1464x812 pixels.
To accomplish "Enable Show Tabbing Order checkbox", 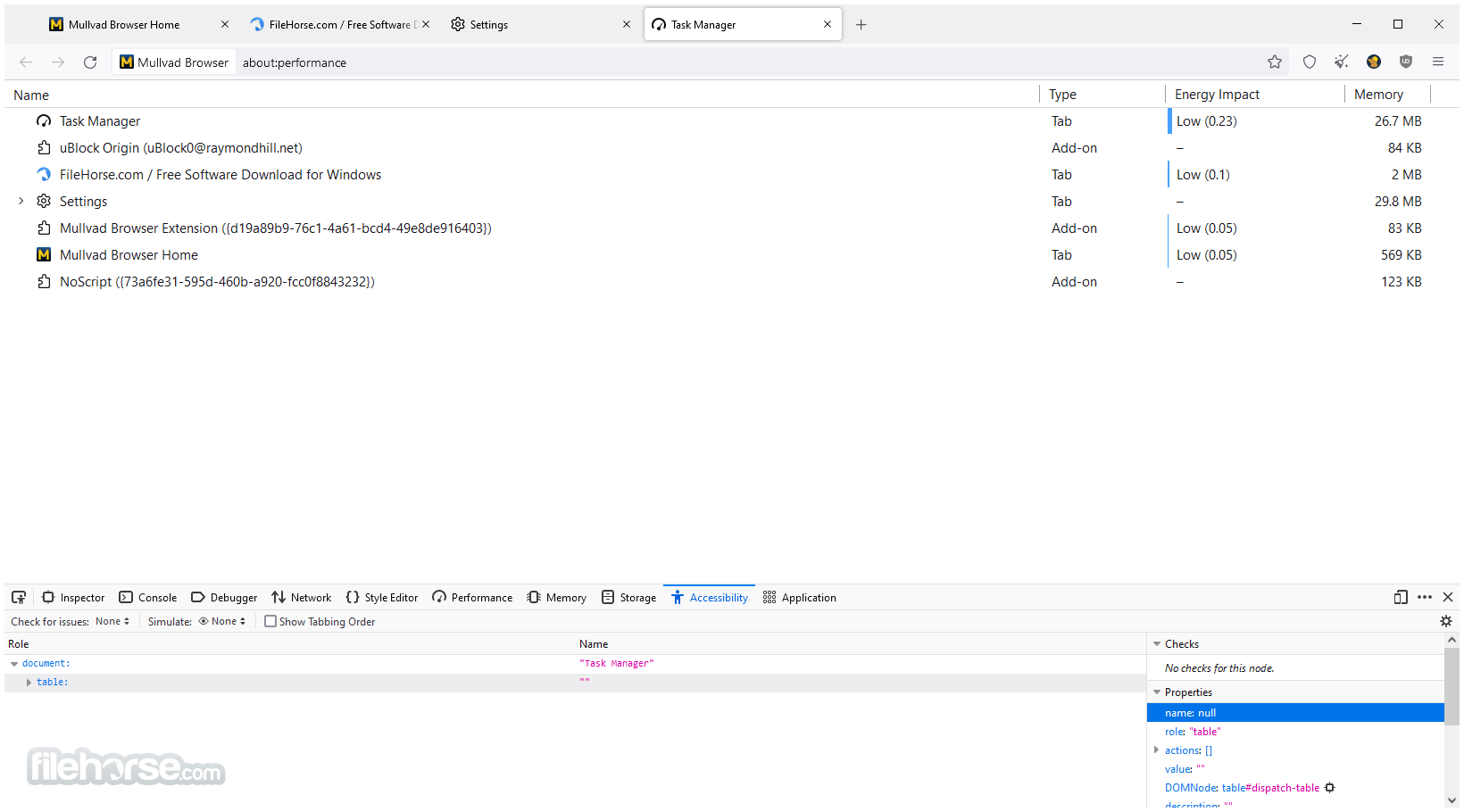I will [270, 622].
